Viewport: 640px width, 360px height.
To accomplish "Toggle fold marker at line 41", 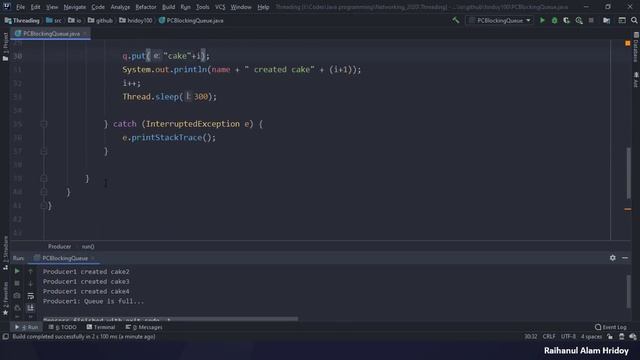I will coord(44,205).
